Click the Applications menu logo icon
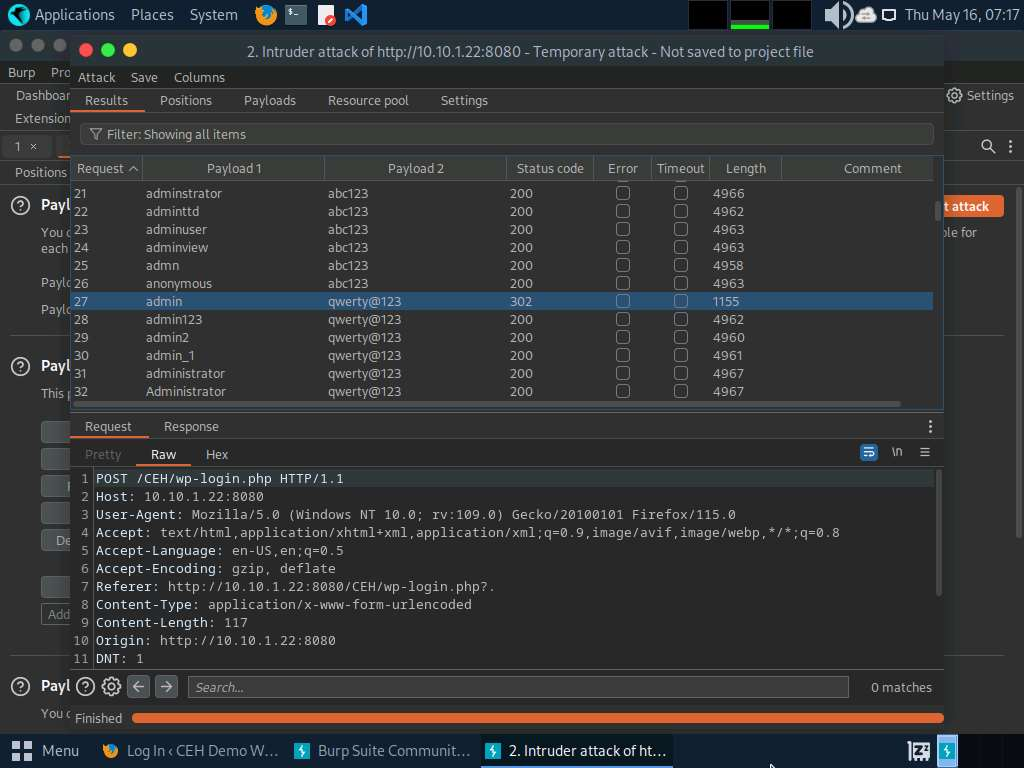The height and width of the screenshot is (768, 1024). (18, 14)
